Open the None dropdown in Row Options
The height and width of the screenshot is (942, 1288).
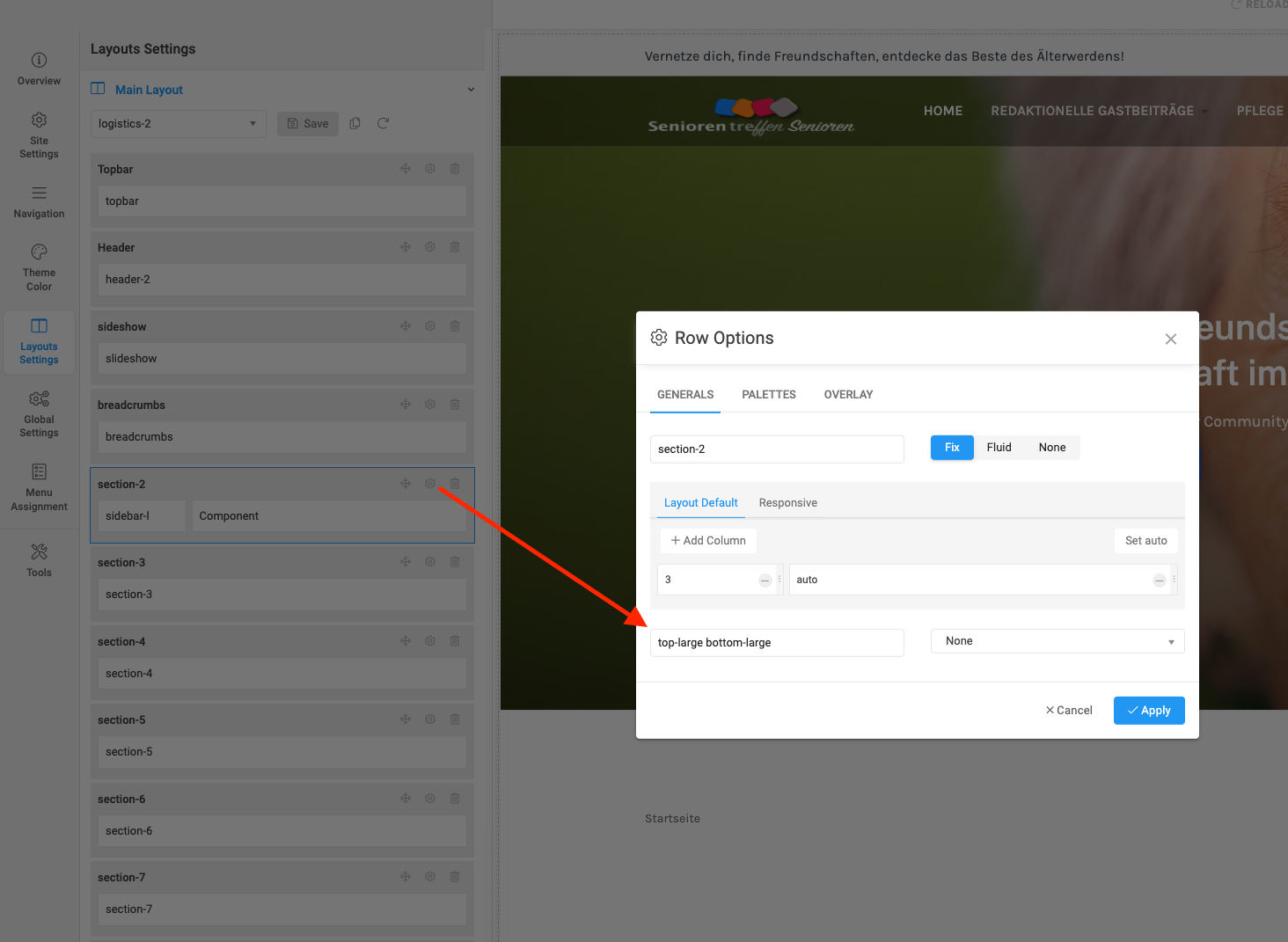1057,641
